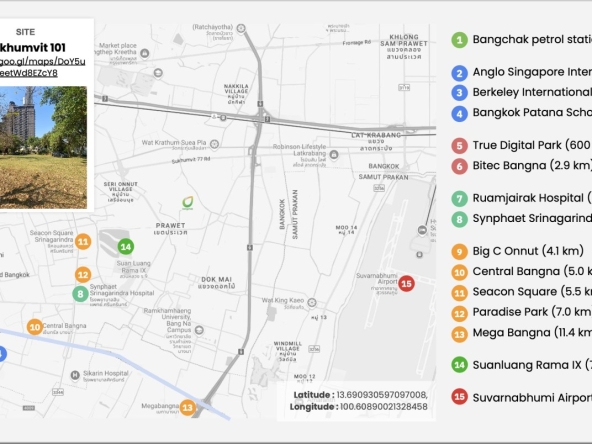Viewport: 592px width, 444px height.
Task: Click legend circle 6 for Bitec Bangna
Action: coord(459,166)
